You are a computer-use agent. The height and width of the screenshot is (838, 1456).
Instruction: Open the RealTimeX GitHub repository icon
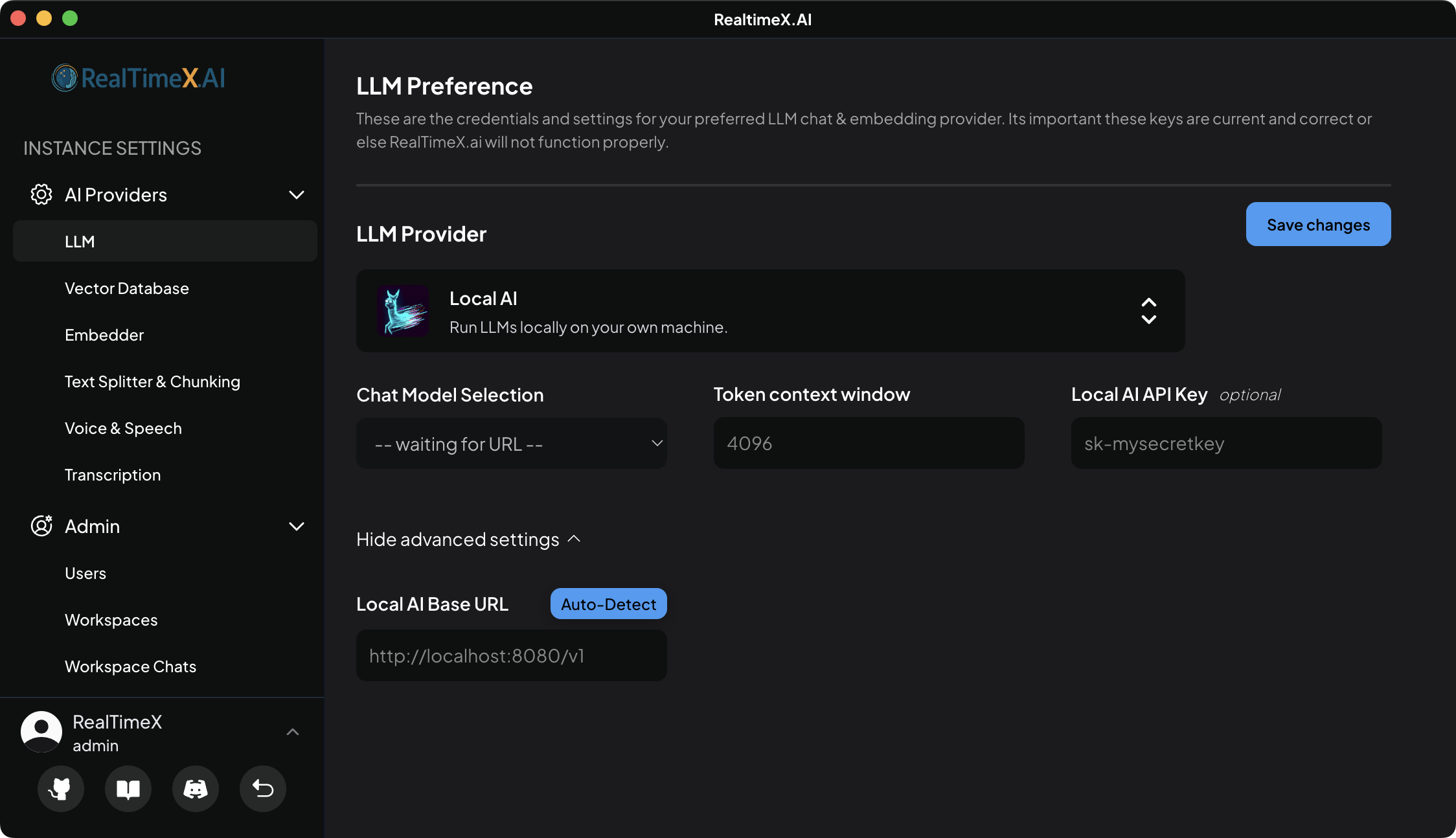(60, 789)
